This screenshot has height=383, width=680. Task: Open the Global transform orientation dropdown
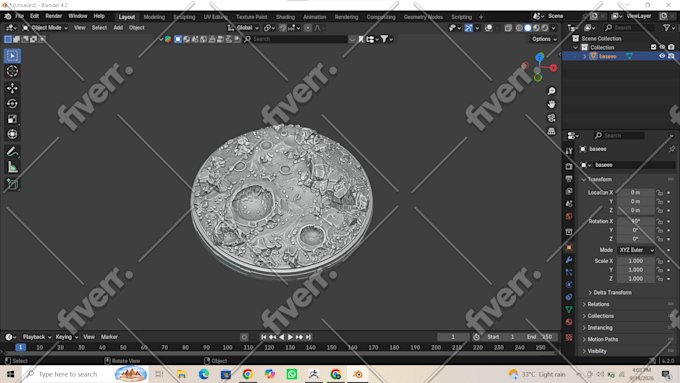pos(243,28)
